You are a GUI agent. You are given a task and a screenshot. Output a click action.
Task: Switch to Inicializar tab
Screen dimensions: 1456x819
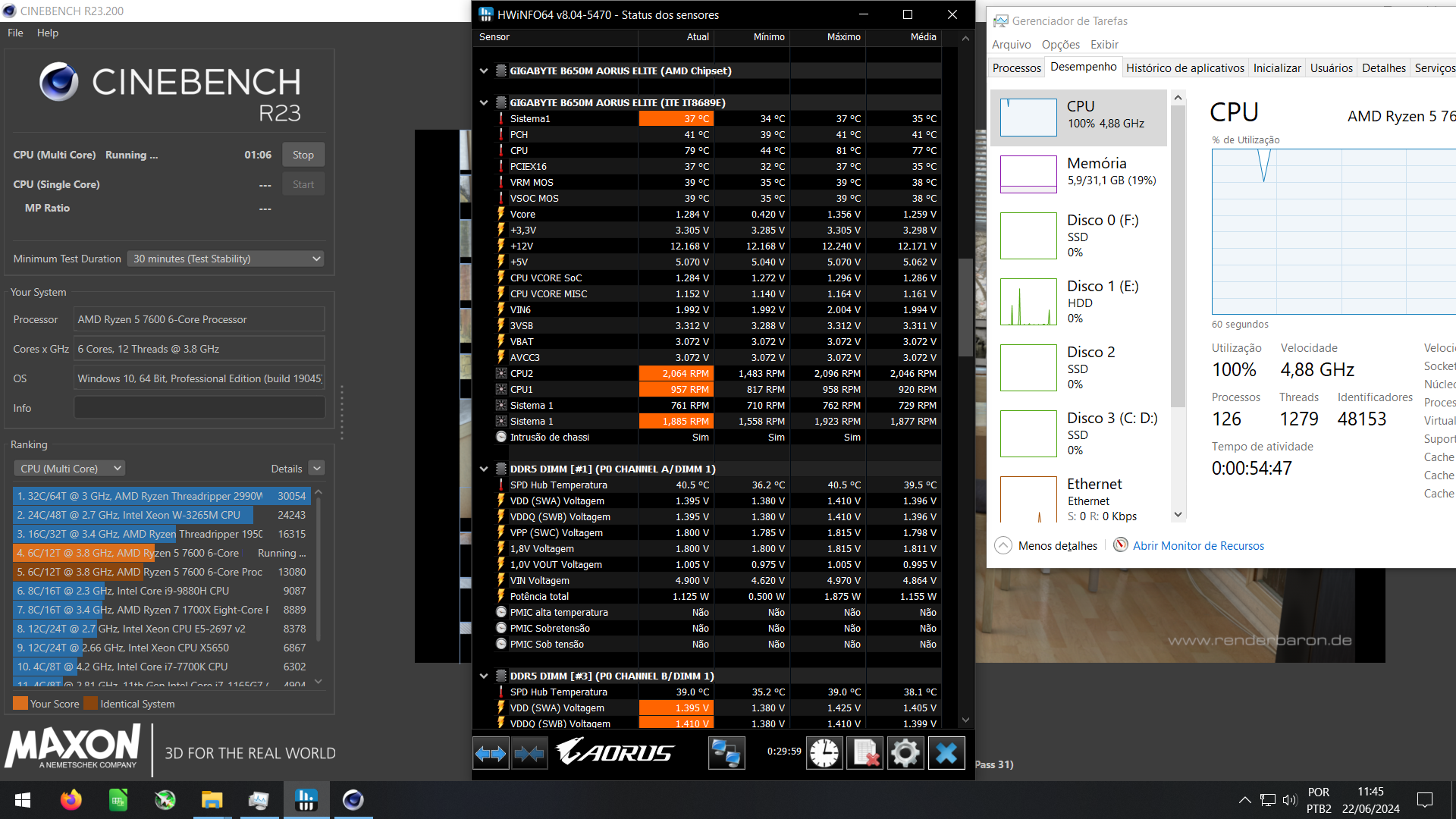(1277, 67)
